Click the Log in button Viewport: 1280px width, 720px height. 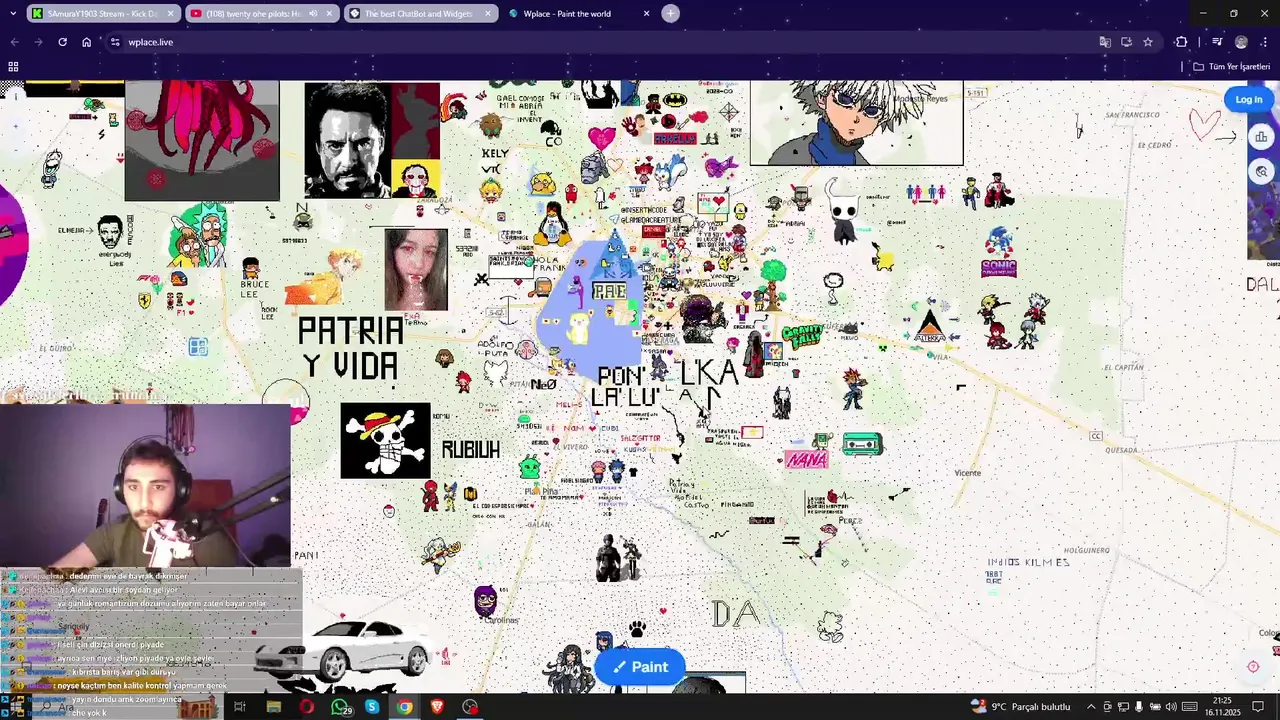click(x=1248, y=99)
